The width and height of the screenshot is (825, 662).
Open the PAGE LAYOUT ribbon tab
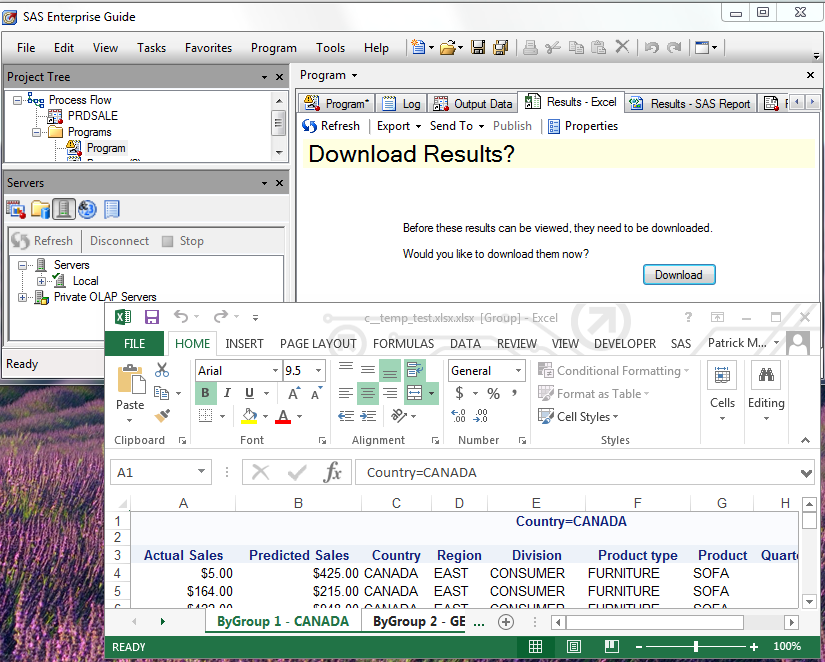click(318, 343)
